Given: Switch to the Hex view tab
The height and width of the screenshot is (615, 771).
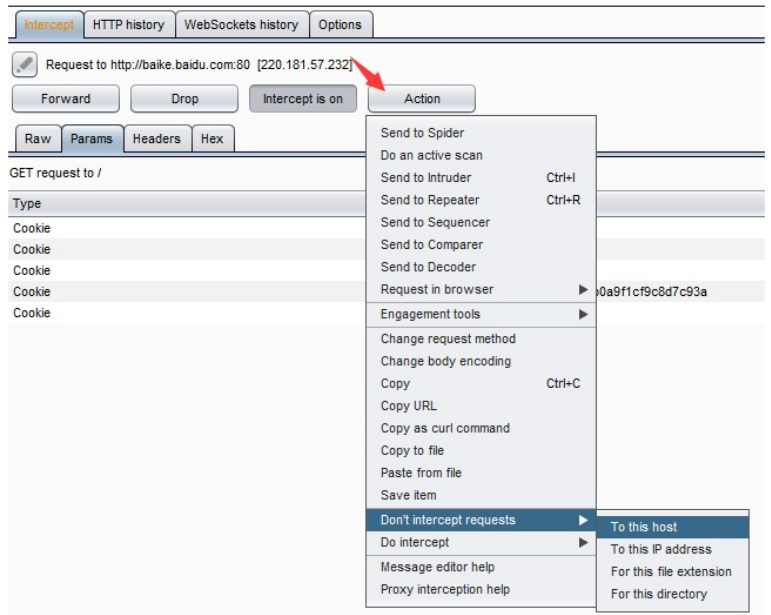Looking at the screenshot, I should (x=212, y=139).
